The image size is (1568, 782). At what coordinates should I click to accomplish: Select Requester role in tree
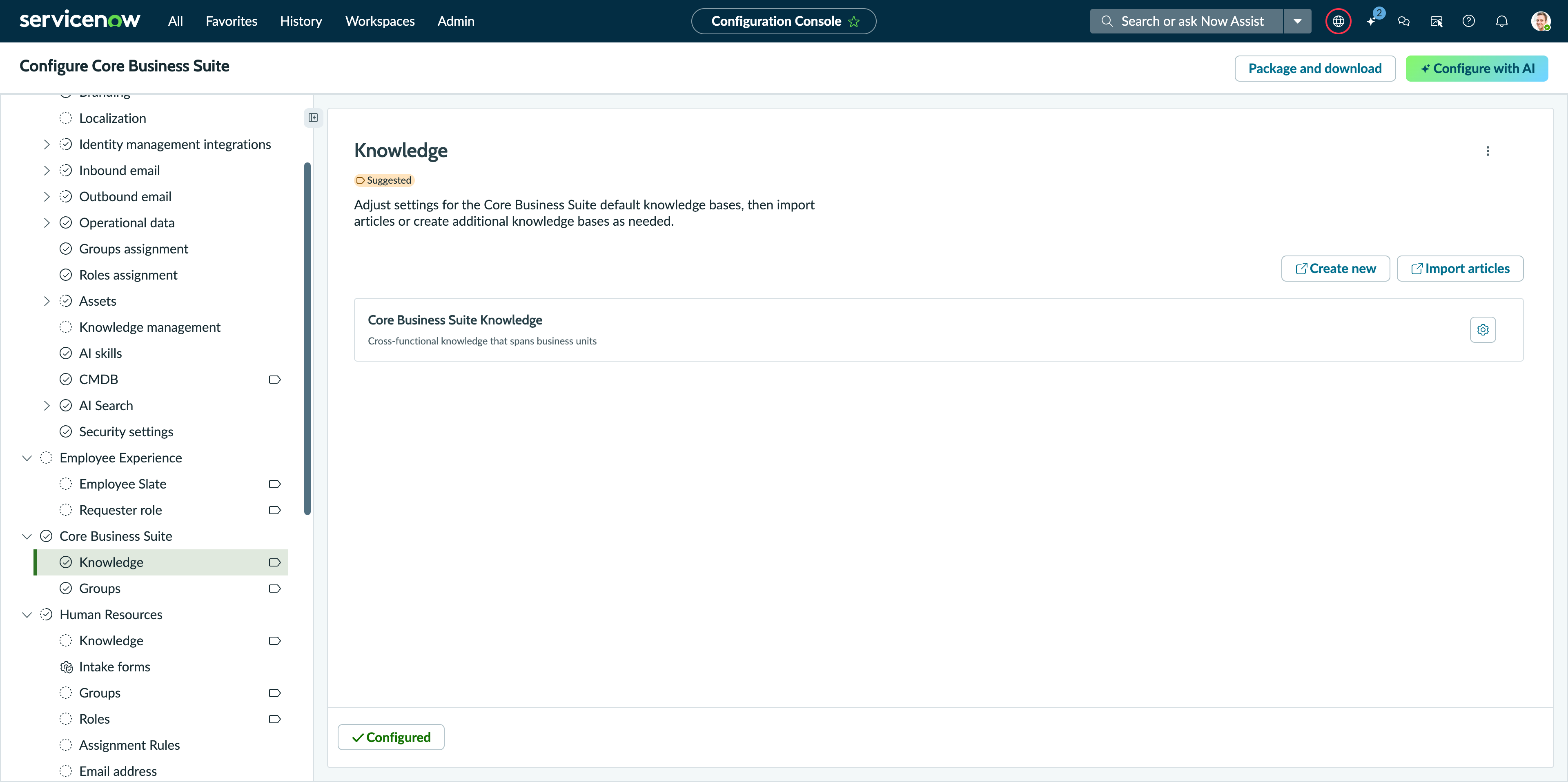[x=120, y=510]
